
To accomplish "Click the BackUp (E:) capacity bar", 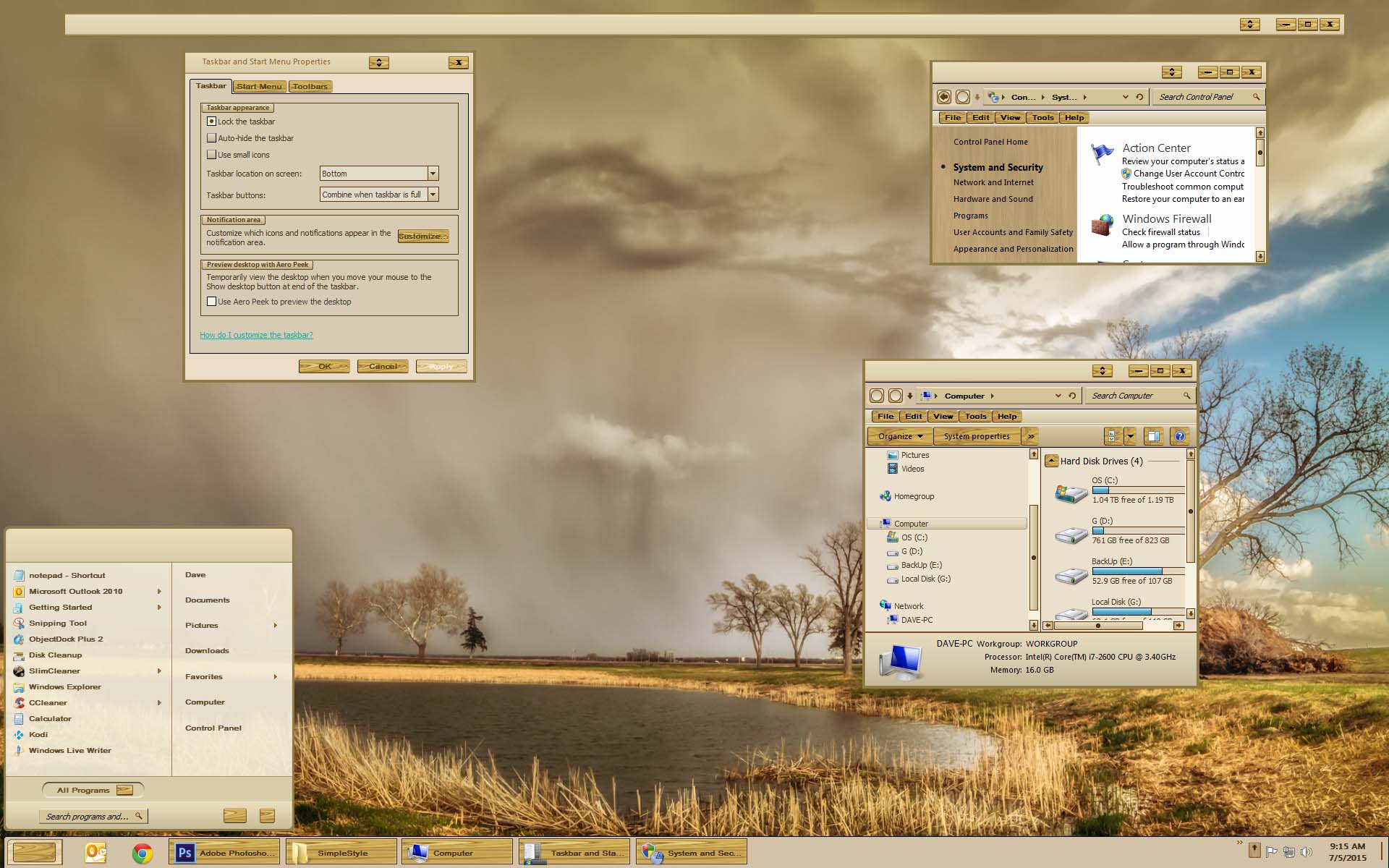I will (1137, 571).
